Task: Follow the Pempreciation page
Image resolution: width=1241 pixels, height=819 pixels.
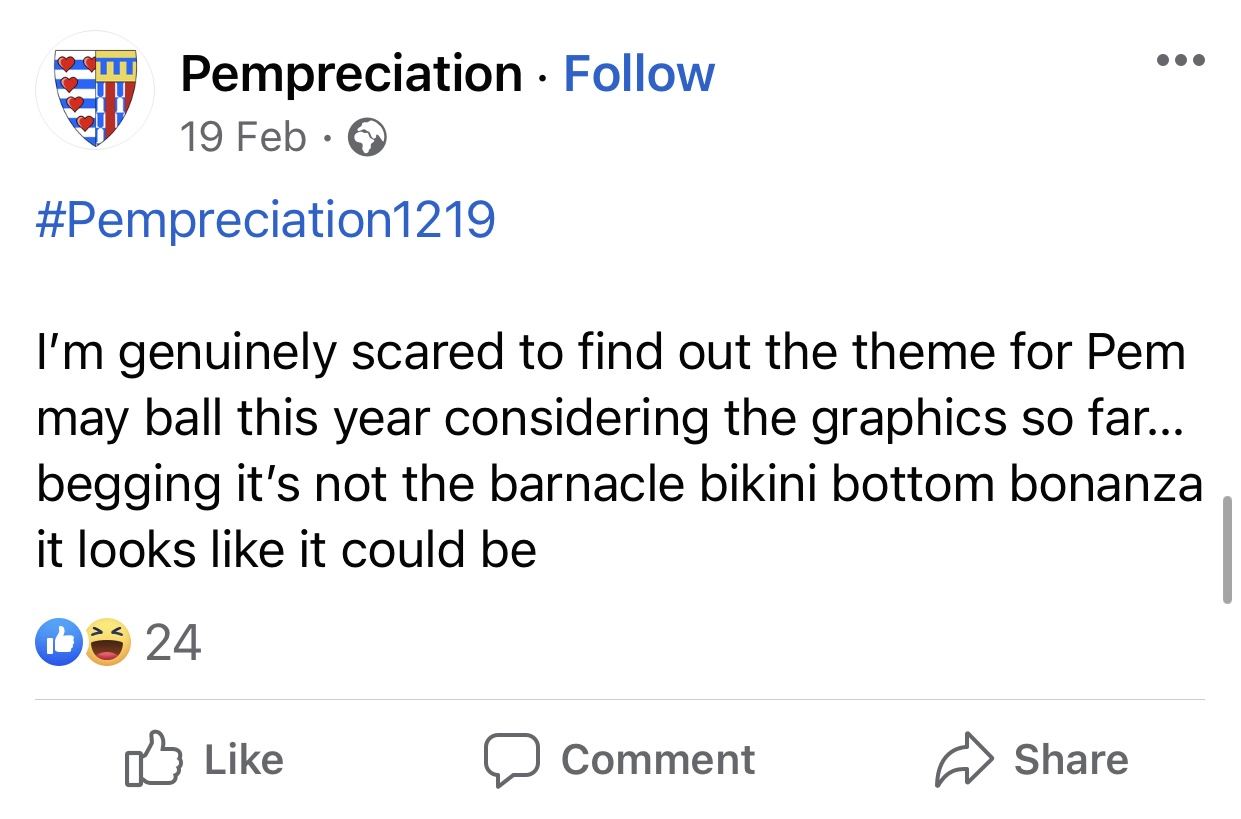Action: click(639, 75)
